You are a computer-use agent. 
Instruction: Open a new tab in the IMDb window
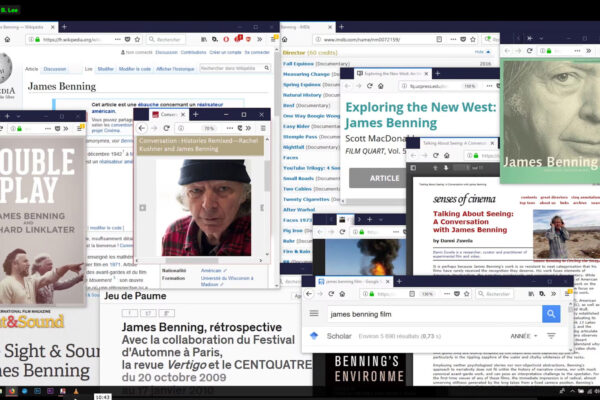click(x=341, y=27)
